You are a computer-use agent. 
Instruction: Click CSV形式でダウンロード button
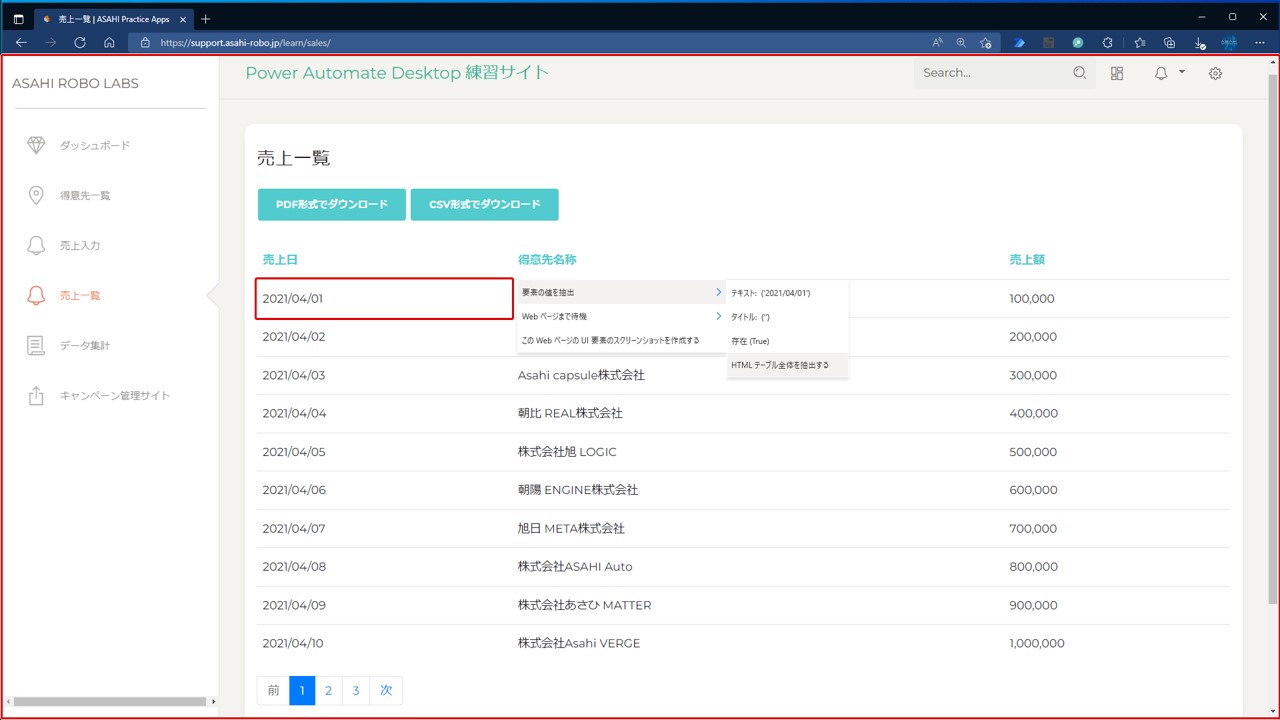(485, 204)
